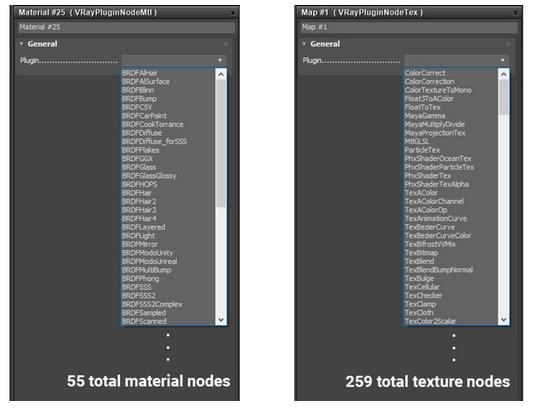Select TexClamp entry

coord(420,304)
